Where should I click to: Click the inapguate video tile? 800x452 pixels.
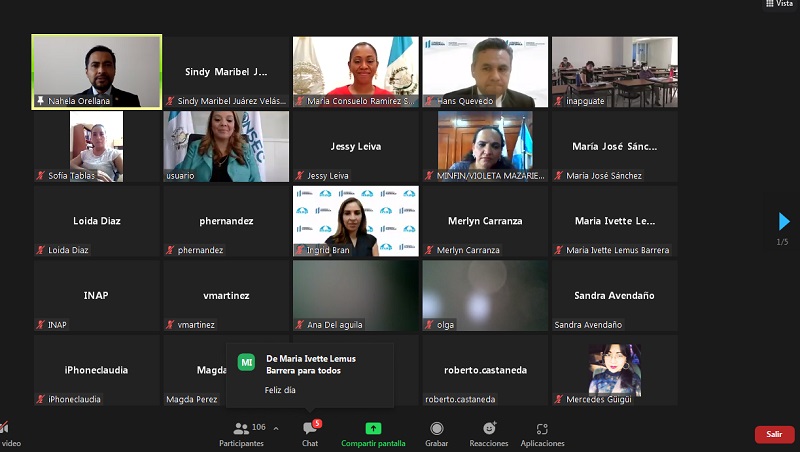point(614,70)
